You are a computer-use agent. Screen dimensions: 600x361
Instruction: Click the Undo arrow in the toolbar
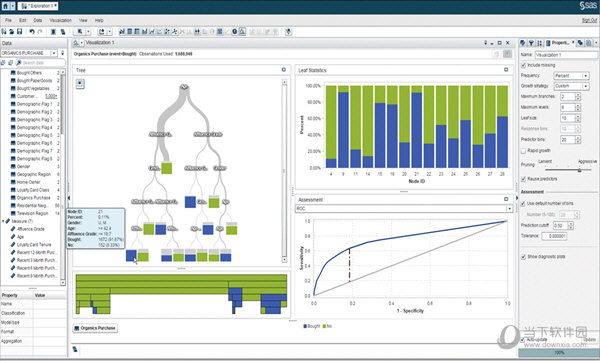pos(32,32)
